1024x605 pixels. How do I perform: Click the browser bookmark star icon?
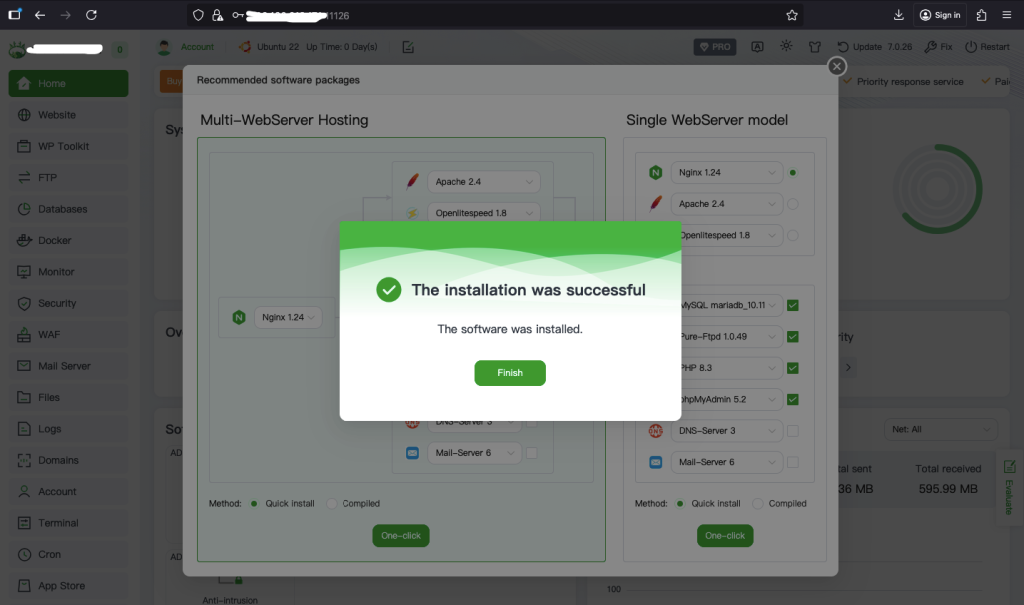(x=792, y=15)
